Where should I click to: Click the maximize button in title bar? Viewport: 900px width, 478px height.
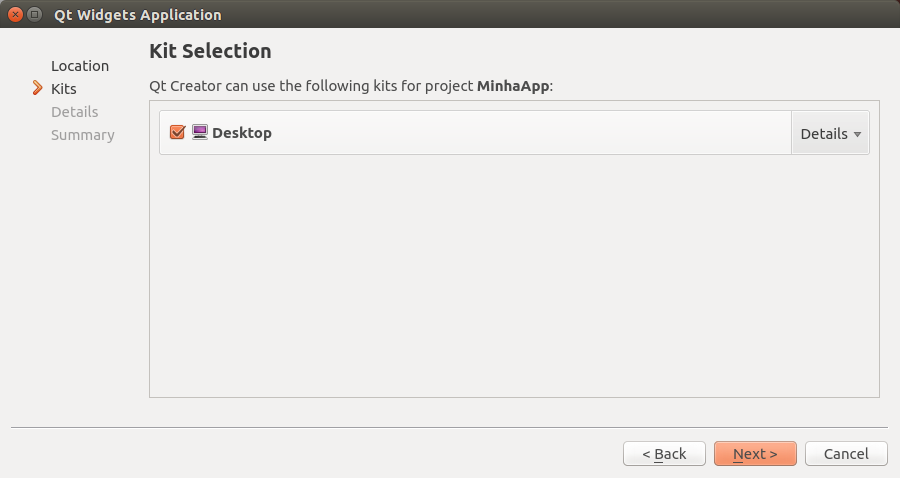(x=35, y=15)
